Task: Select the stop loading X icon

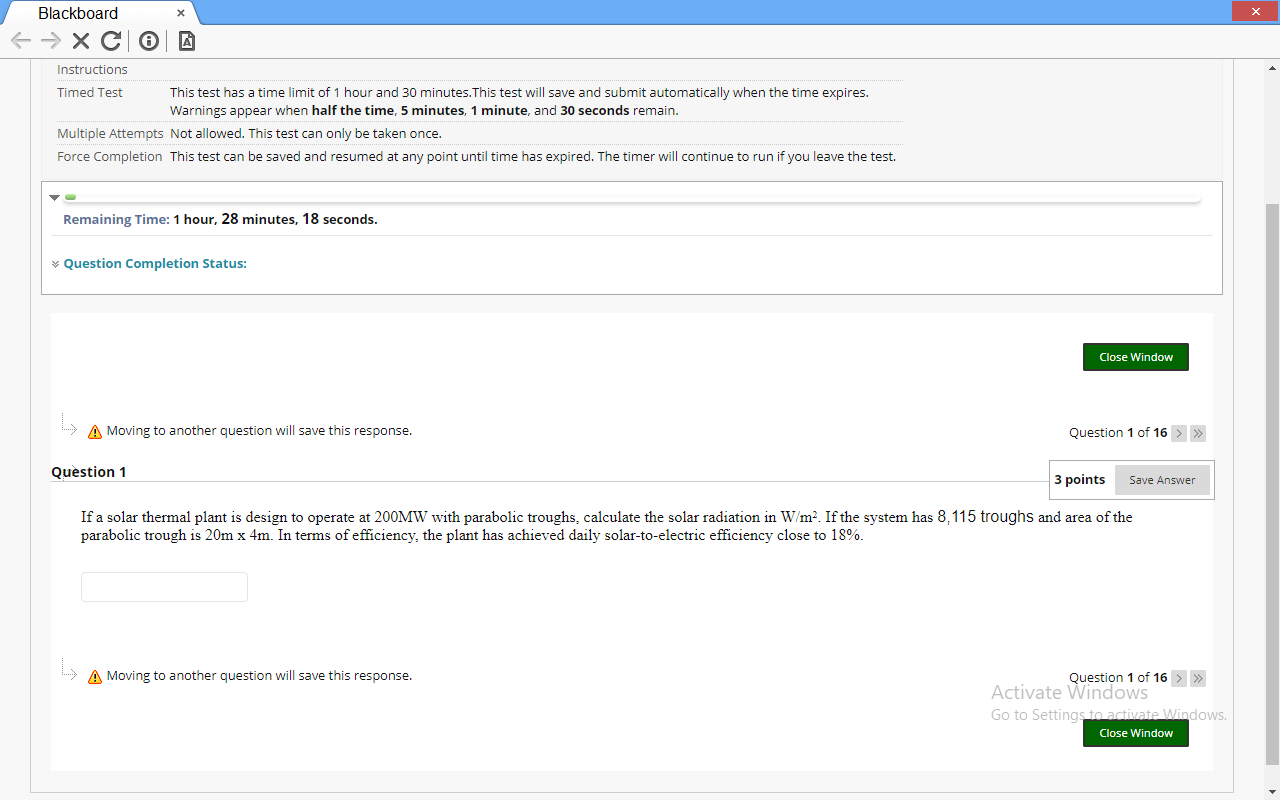Action: click(80, 41)
